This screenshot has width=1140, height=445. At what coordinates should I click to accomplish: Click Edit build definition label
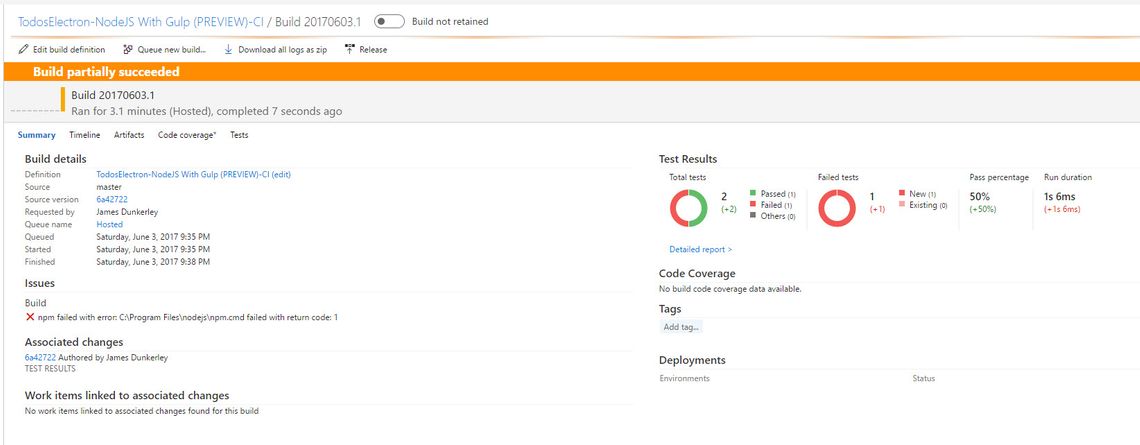69,49
